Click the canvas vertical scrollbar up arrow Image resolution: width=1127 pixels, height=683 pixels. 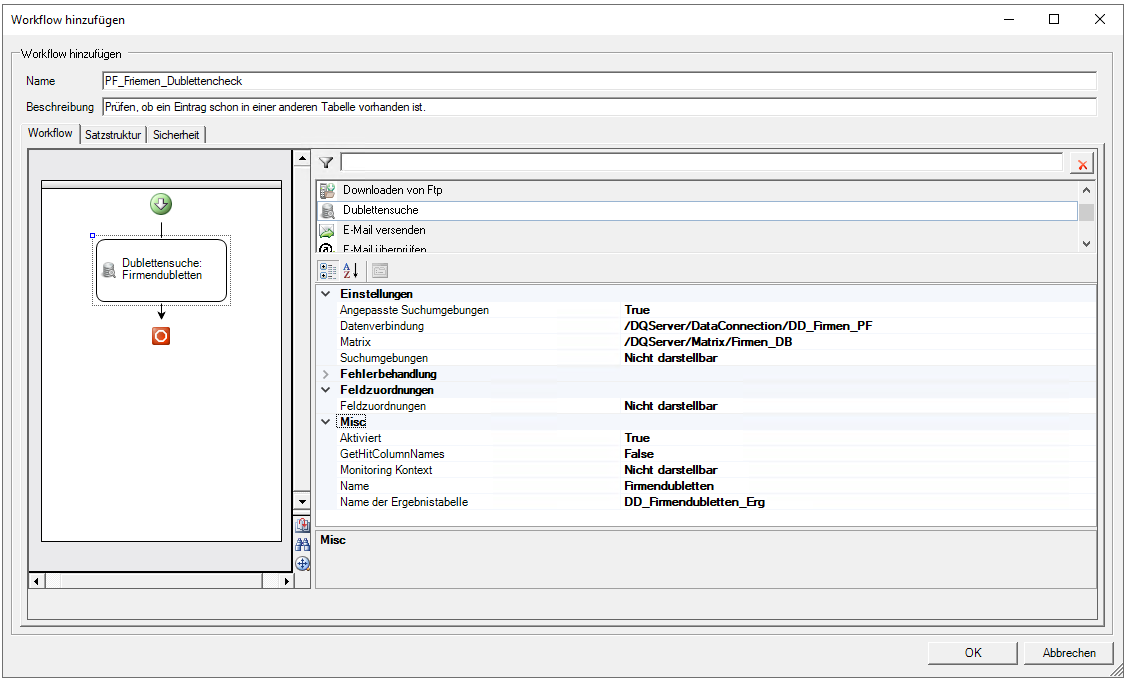point(302,158)
